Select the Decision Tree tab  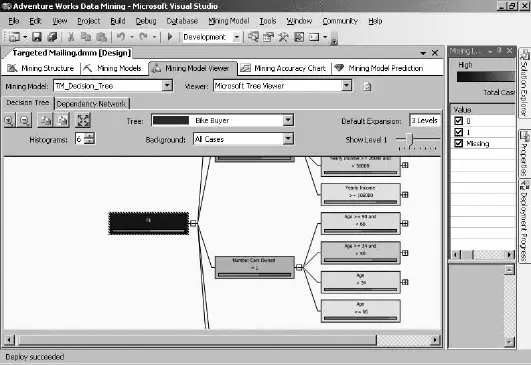click(28, 103)
